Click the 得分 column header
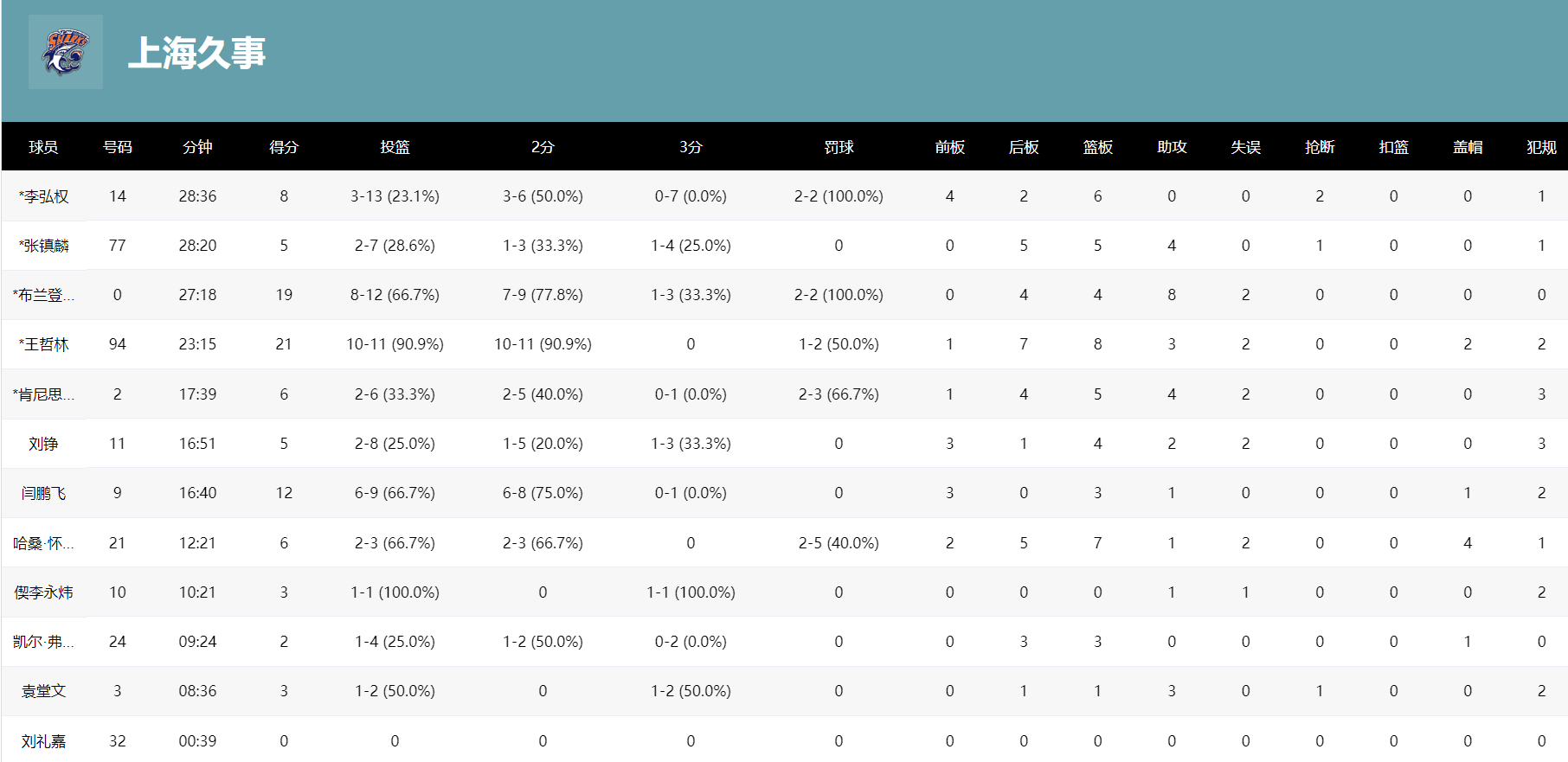The height and width of the screenshot is (762, 1568). (x=284, y=147)
